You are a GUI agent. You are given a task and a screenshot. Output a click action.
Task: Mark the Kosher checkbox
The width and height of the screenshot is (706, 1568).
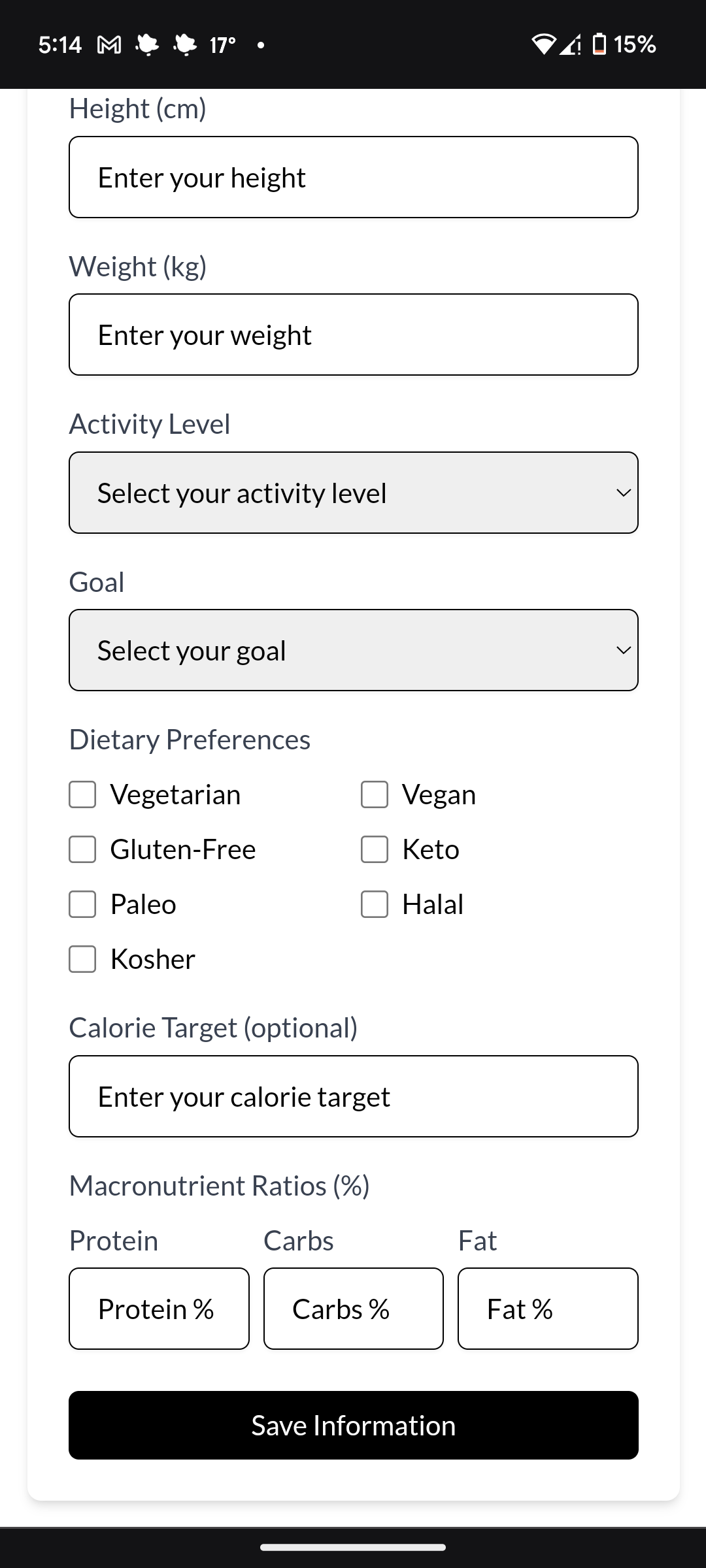point(83,959)
